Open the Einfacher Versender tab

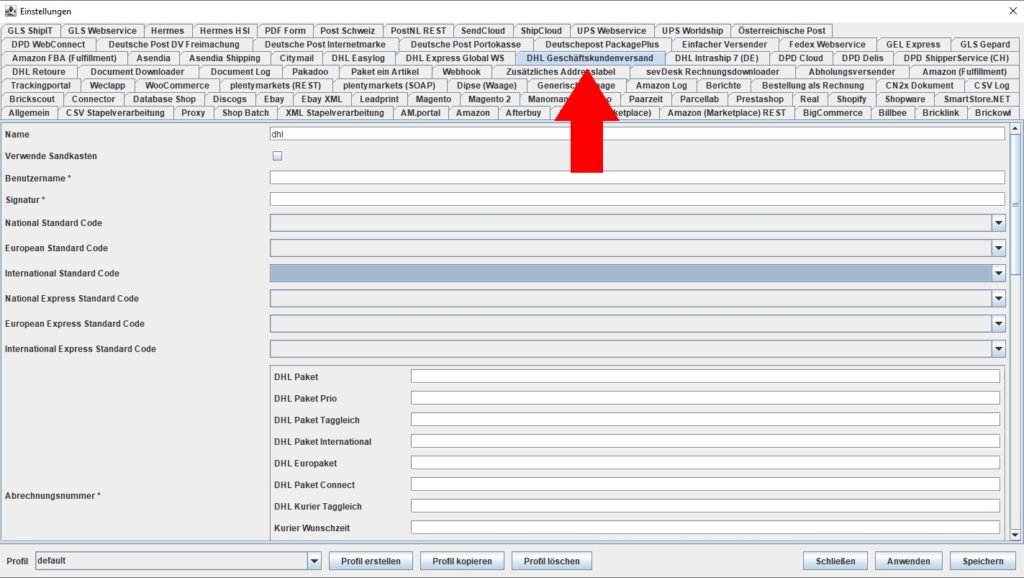pos(724,44)
